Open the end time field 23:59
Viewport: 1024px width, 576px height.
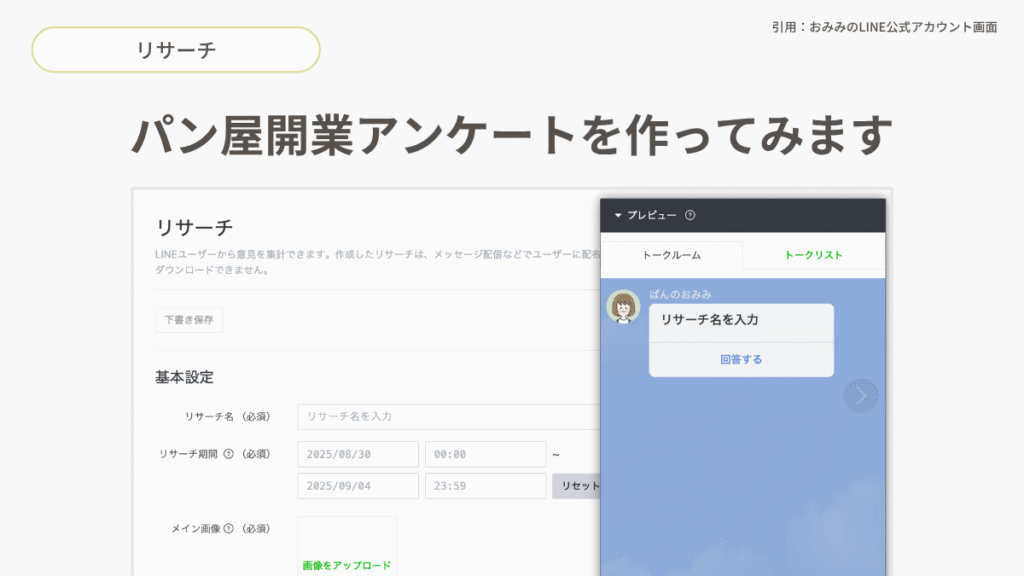coord(485,486)
